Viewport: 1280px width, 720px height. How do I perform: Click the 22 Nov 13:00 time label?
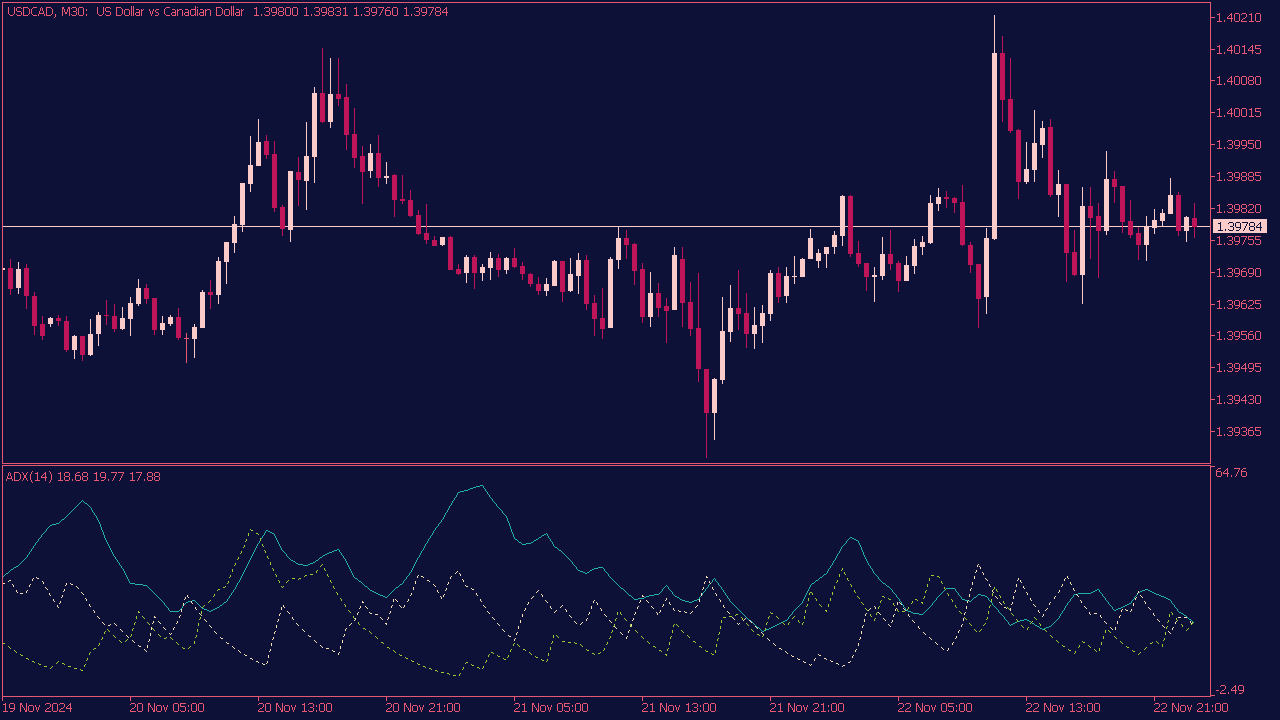[1063, 707]
